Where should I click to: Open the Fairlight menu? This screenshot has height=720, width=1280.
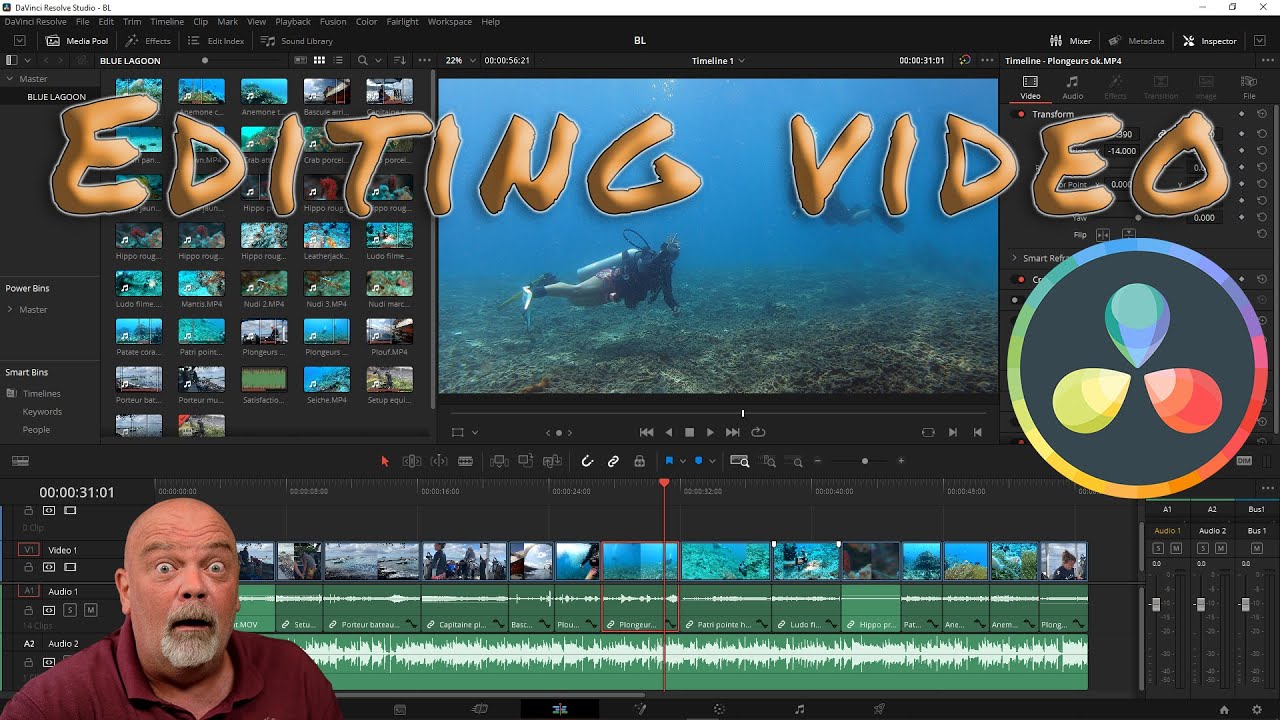click(x=403, y=21)
